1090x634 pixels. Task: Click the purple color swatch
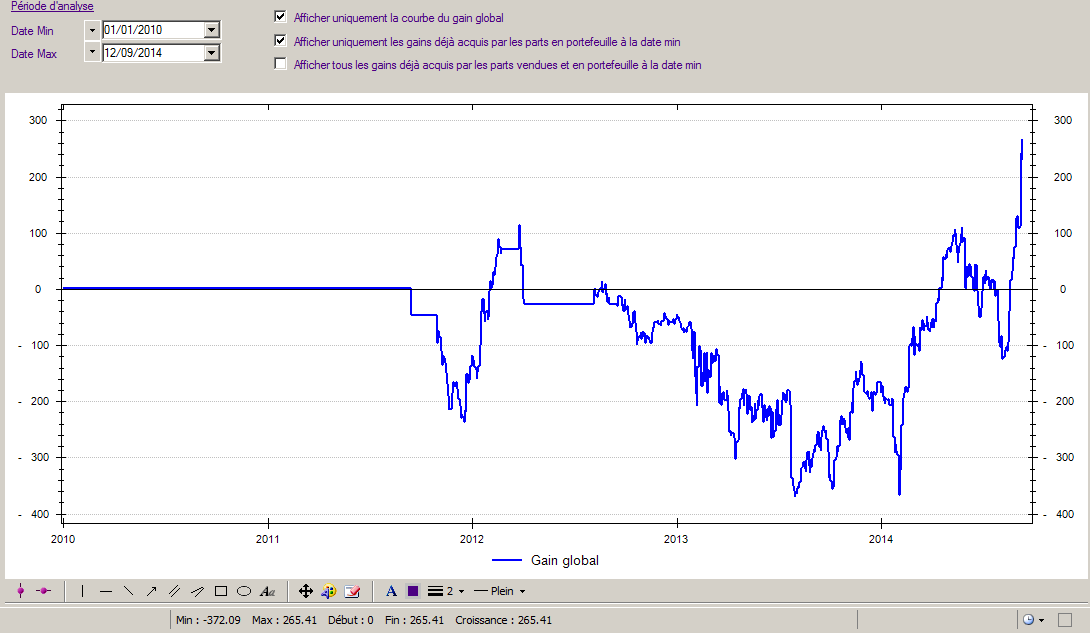413,591
